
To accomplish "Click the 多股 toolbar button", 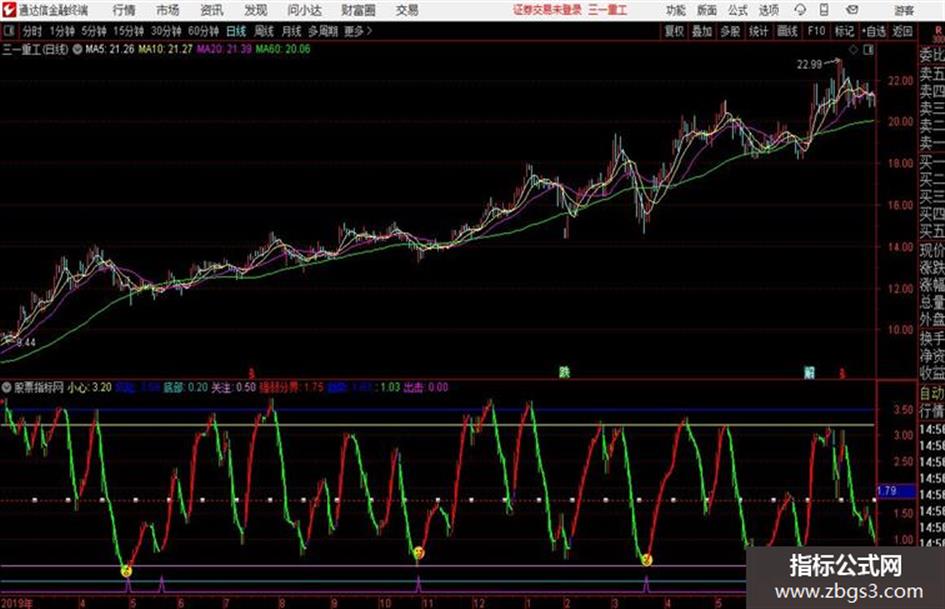I will [x=730, y=31].
